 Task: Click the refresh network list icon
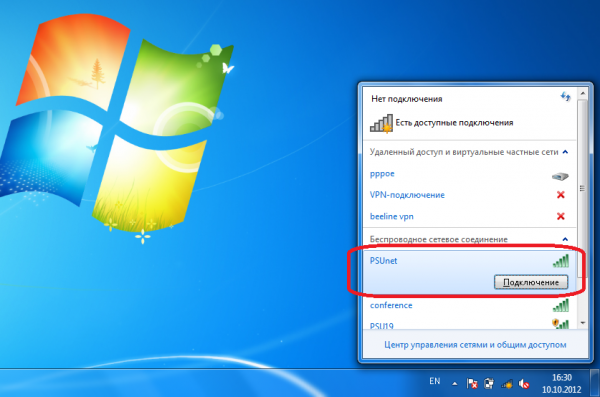tap(565, 96)
